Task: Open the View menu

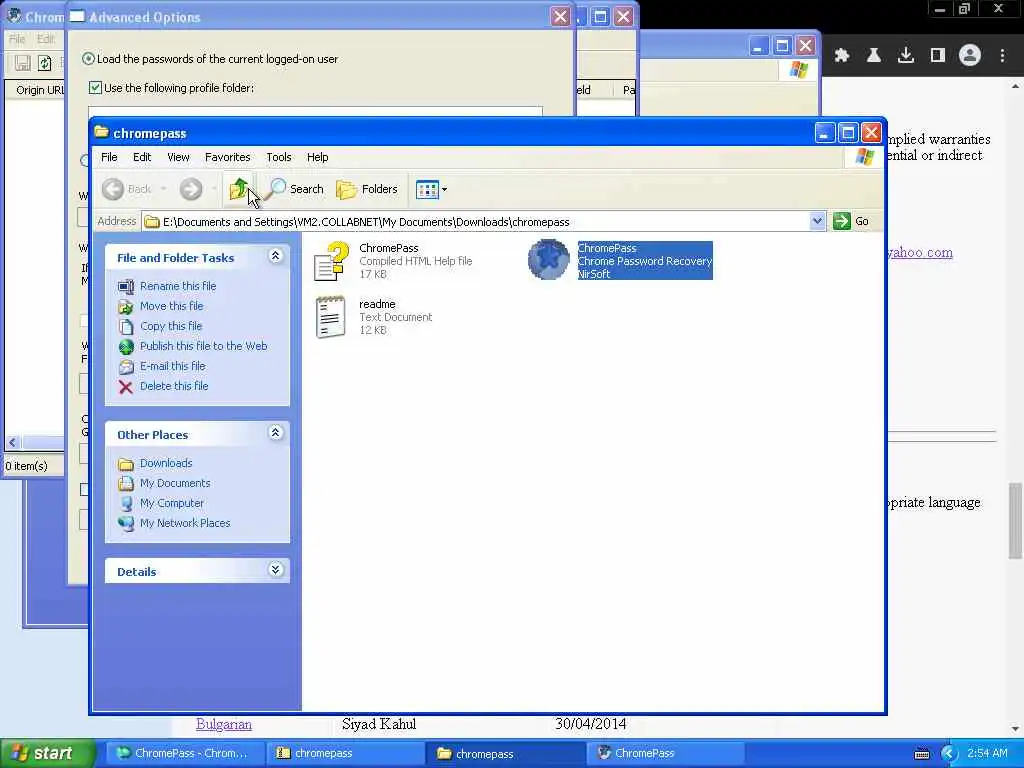Action: [x=178, y=157]
